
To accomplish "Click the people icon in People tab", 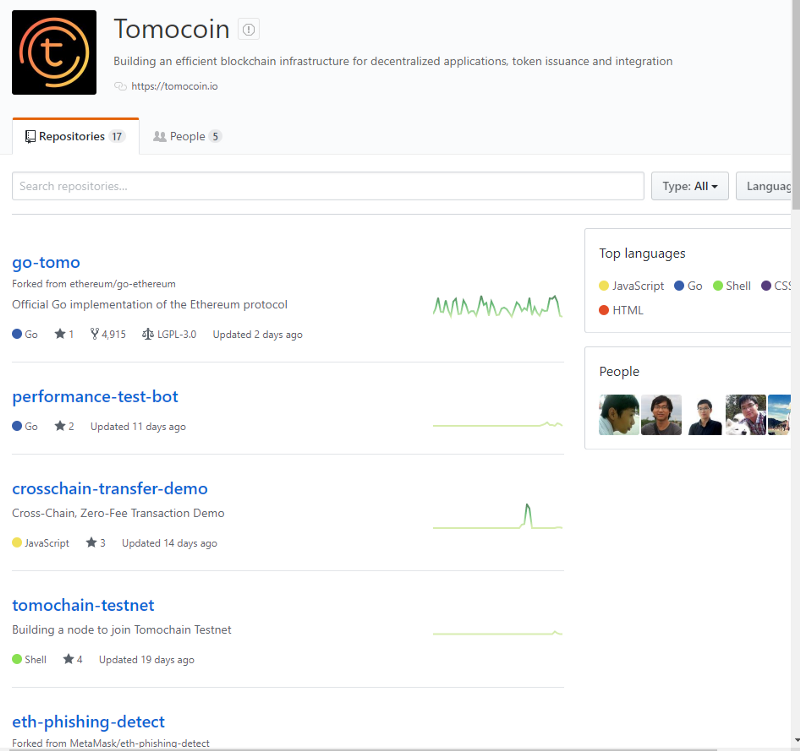I will (160, 136).
